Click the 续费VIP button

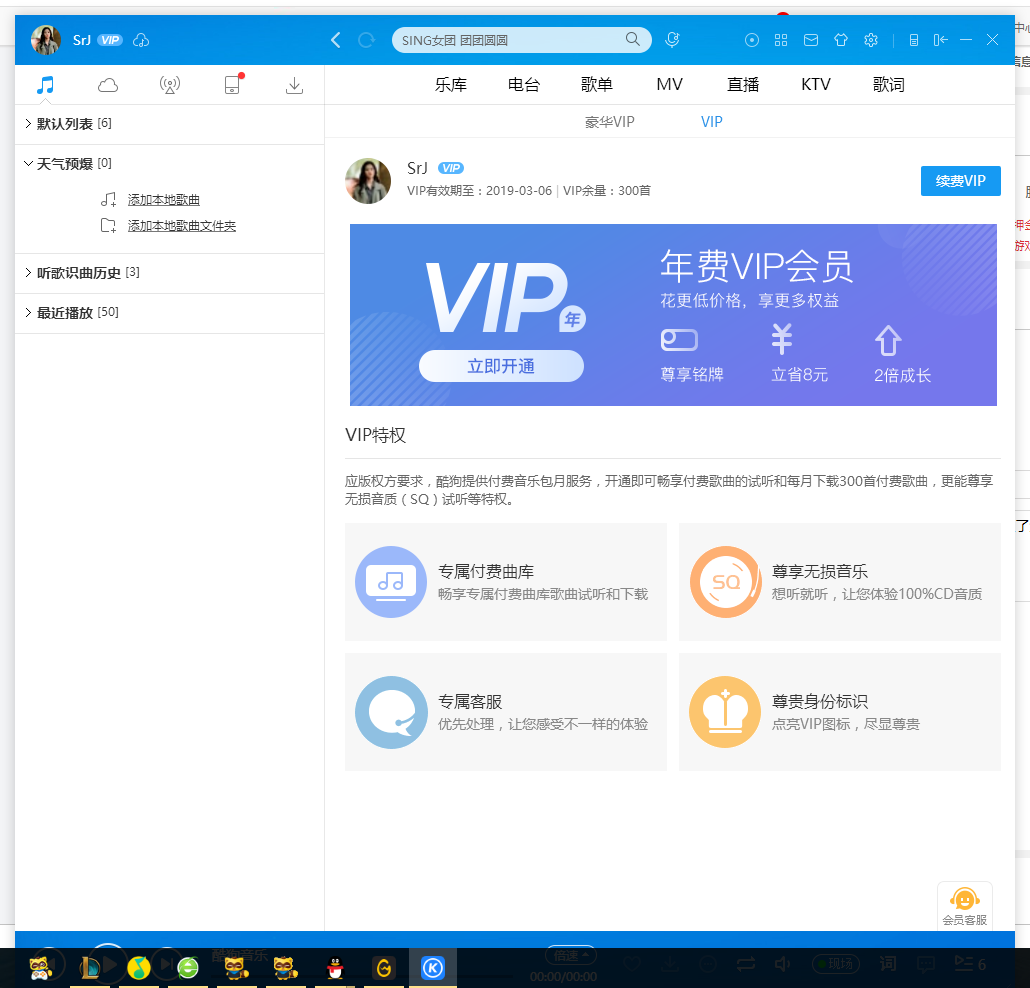[x=960, y=181]
